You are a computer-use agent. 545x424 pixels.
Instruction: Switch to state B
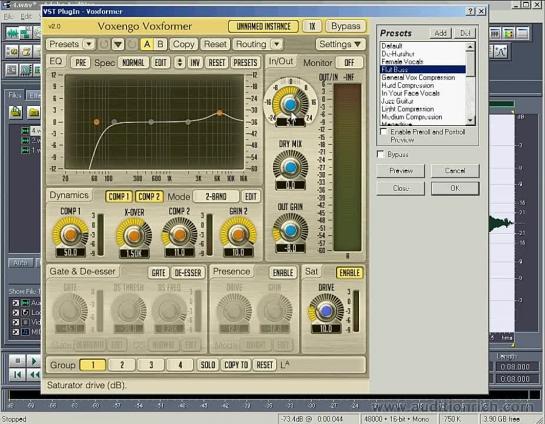tap(160, 44)
